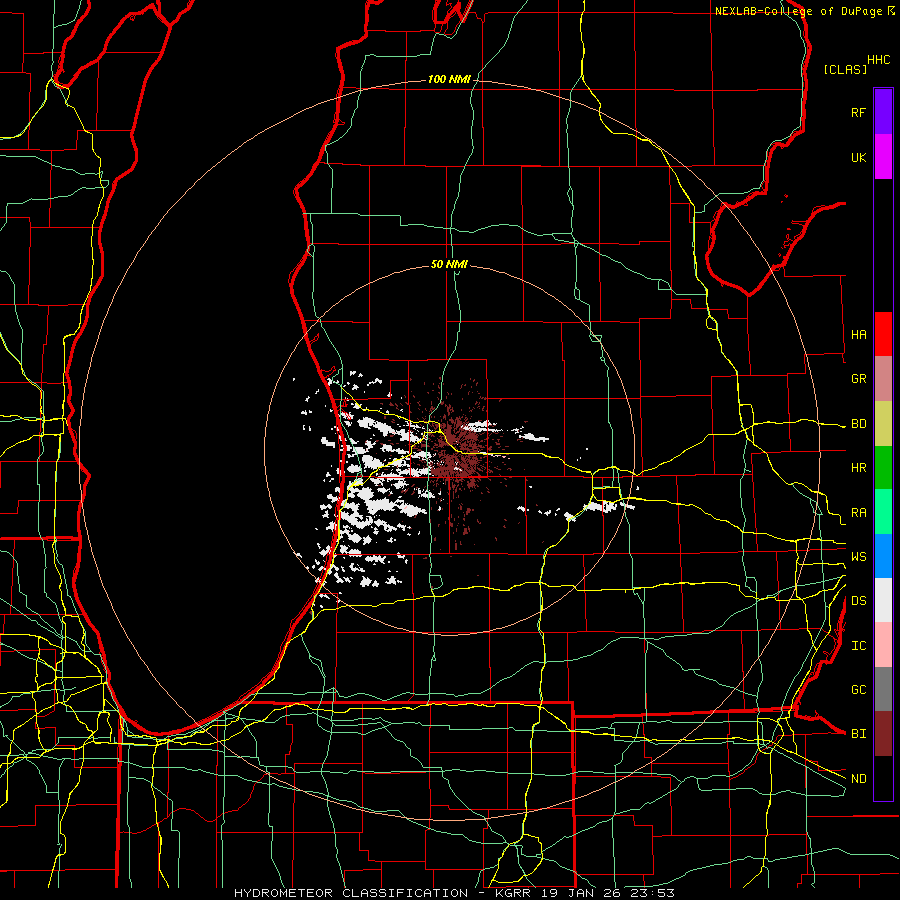Click the BD legend label
The height and width of the screenshot is (900, 900).
[859, 424]
